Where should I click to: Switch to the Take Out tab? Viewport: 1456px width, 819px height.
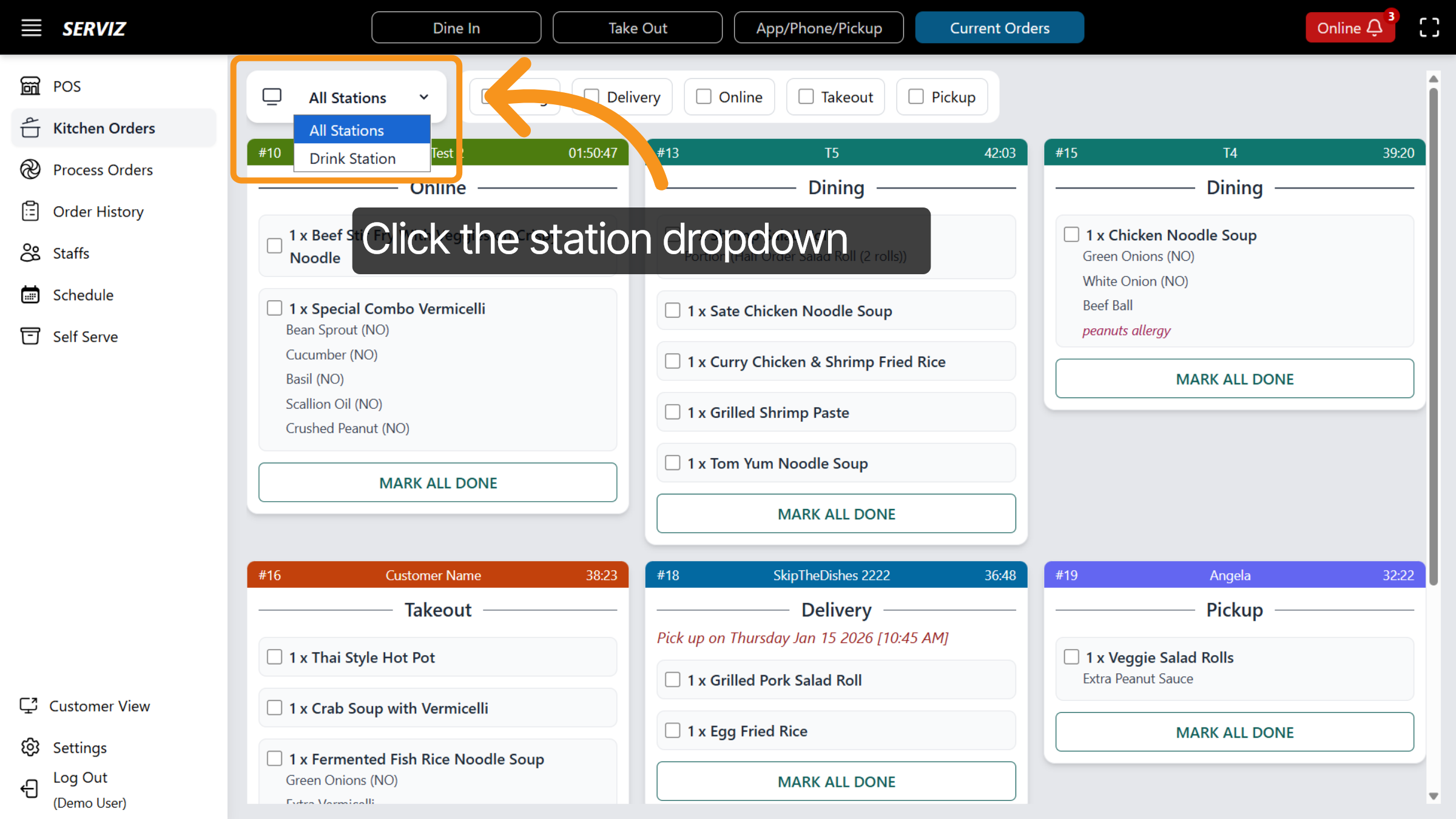(x=638, y=27)
